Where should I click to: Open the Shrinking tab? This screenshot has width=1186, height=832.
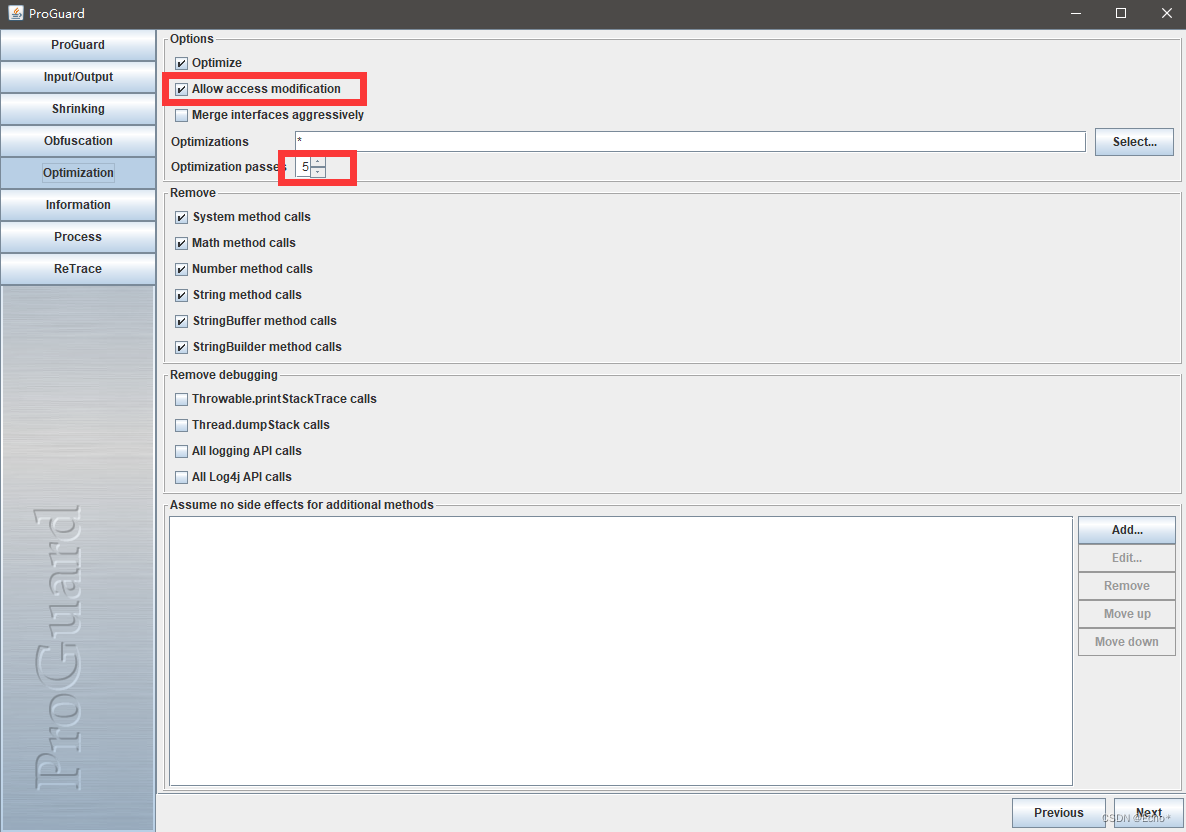click(x=78, y=109)
